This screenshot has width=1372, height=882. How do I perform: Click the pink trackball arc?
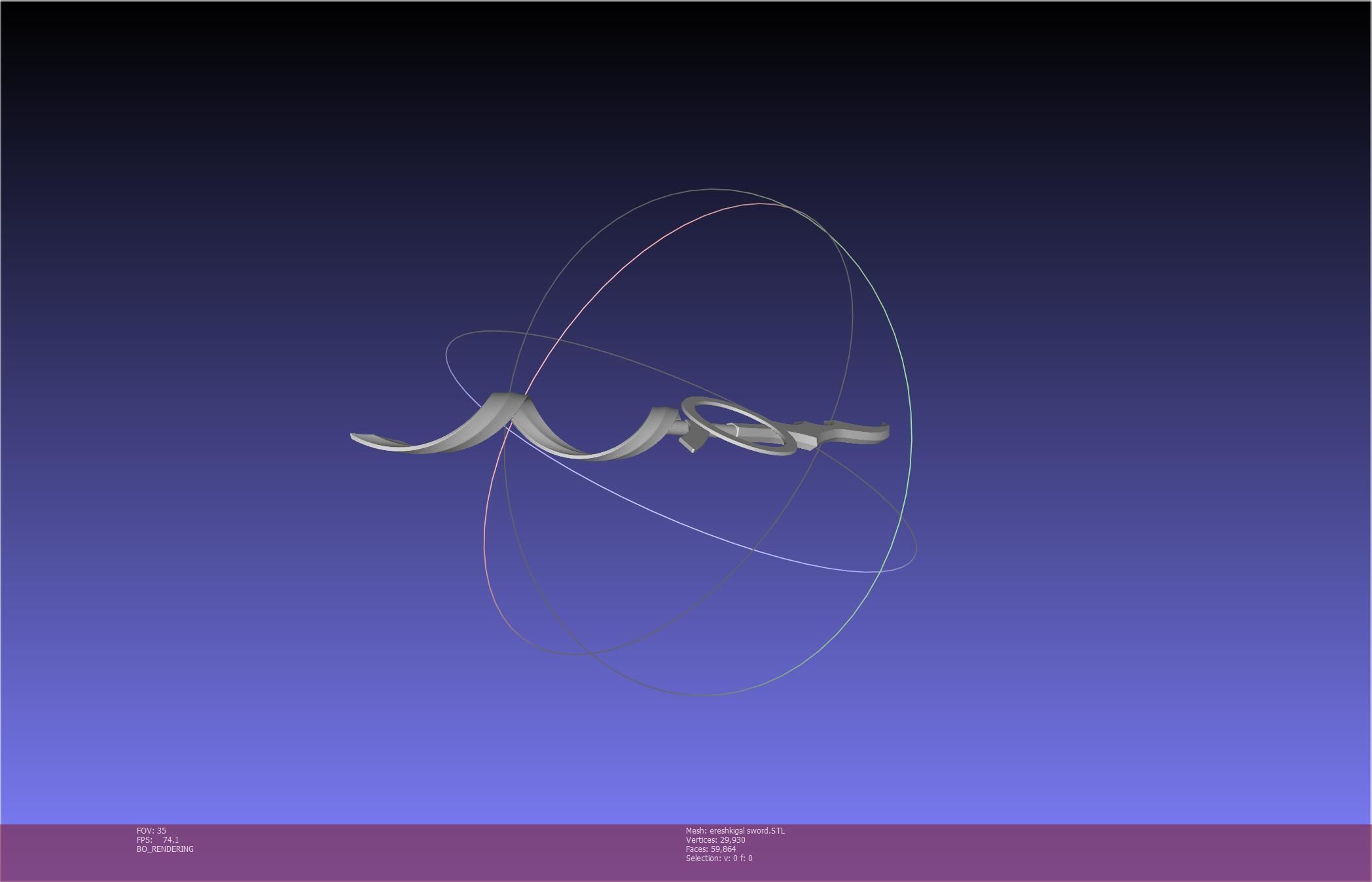point(628,265)
